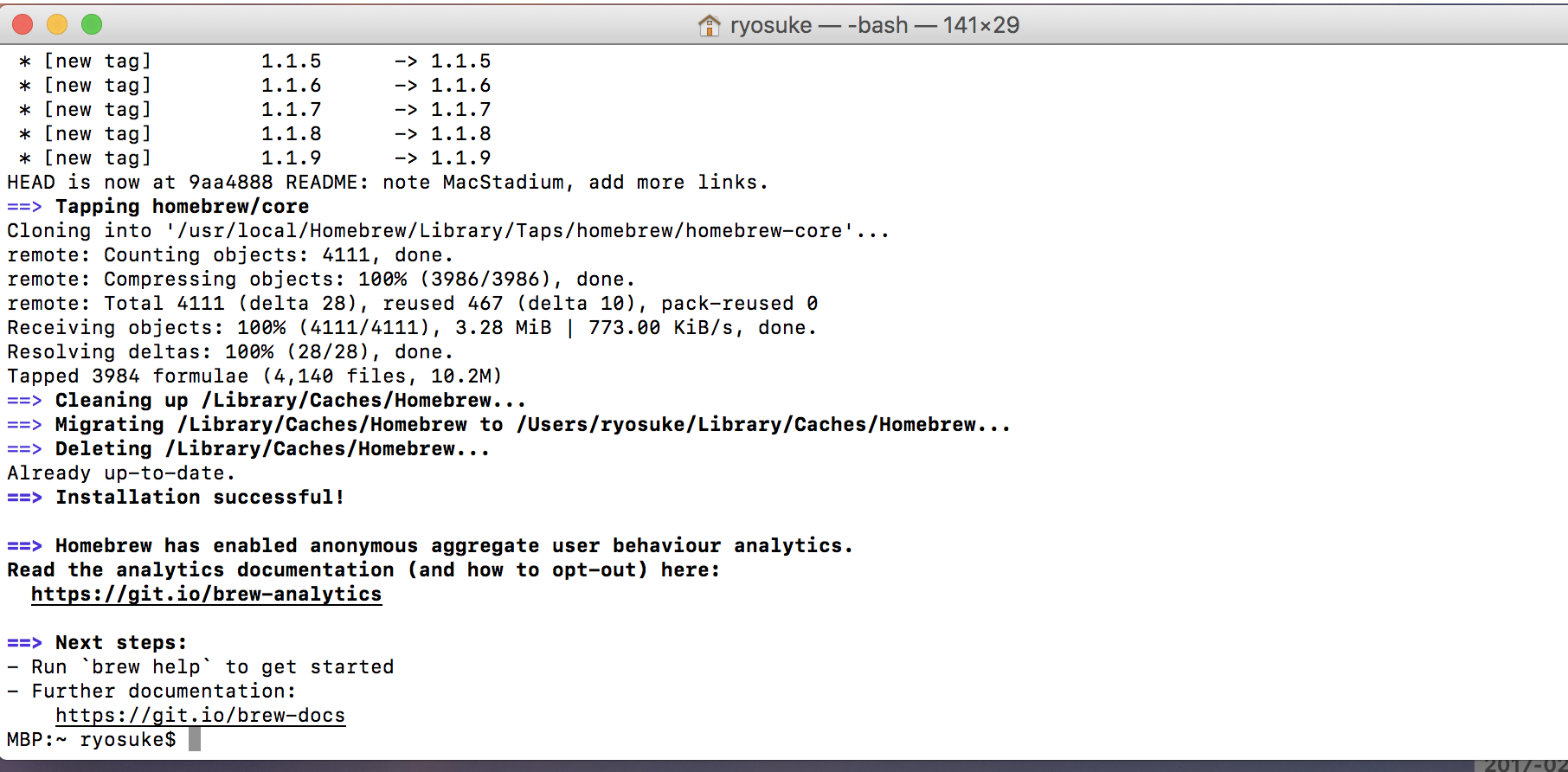
Task: Maximize the terminal using the green button
Action: [x=92, y=24]
